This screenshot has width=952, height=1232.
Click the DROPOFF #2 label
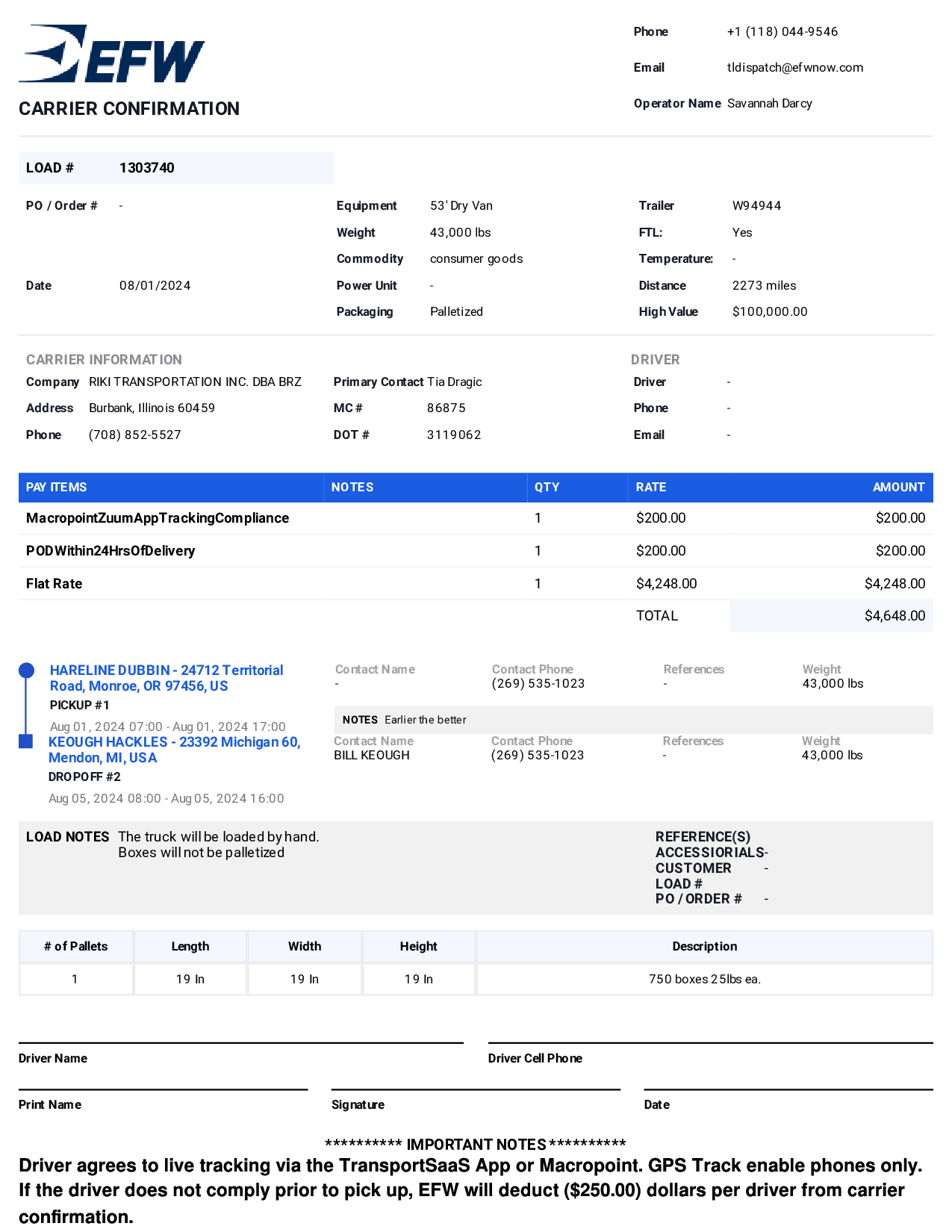(x=84, y=777)
